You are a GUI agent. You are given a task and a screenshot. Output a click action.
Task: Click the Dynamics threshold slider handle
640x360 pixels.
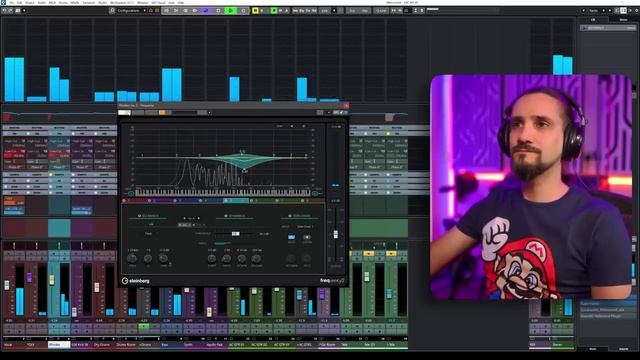pos(236,233)
